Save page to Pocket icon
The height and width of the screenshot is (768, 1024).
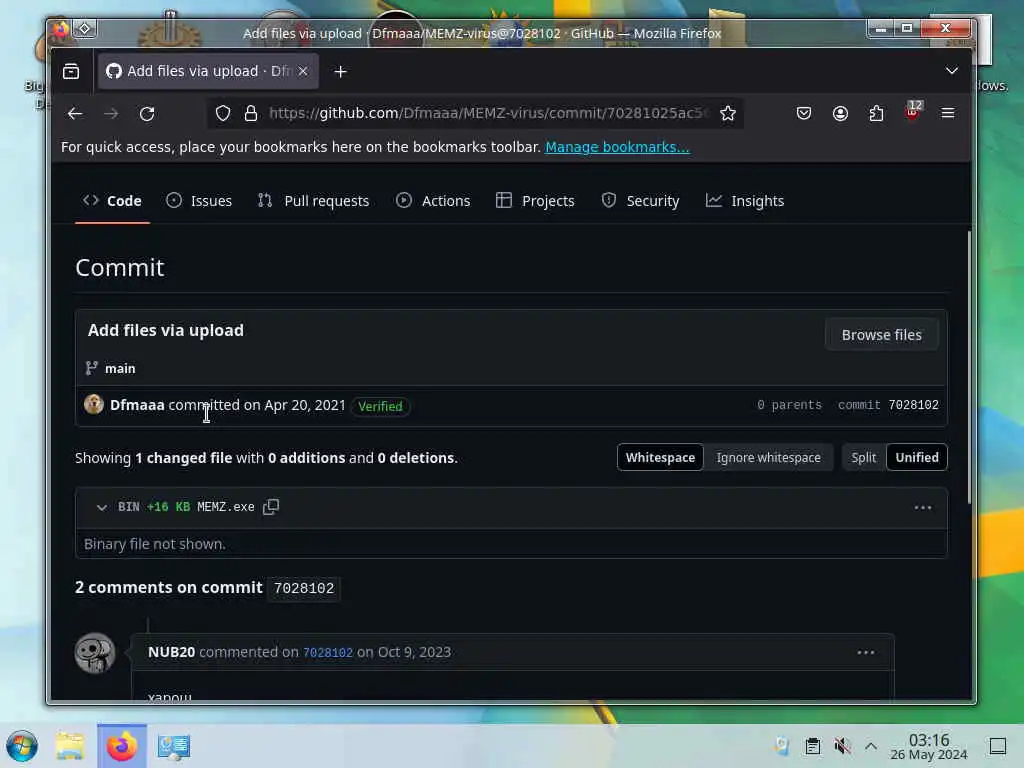tap(804, 114)
